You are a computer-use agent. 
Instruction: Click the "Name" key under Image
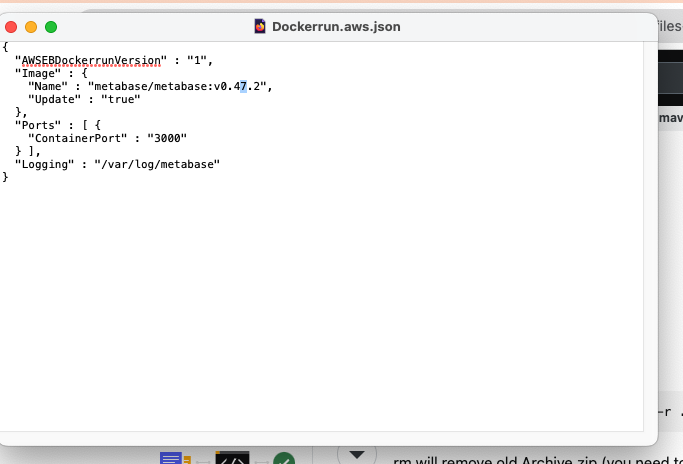click(48, 87)
